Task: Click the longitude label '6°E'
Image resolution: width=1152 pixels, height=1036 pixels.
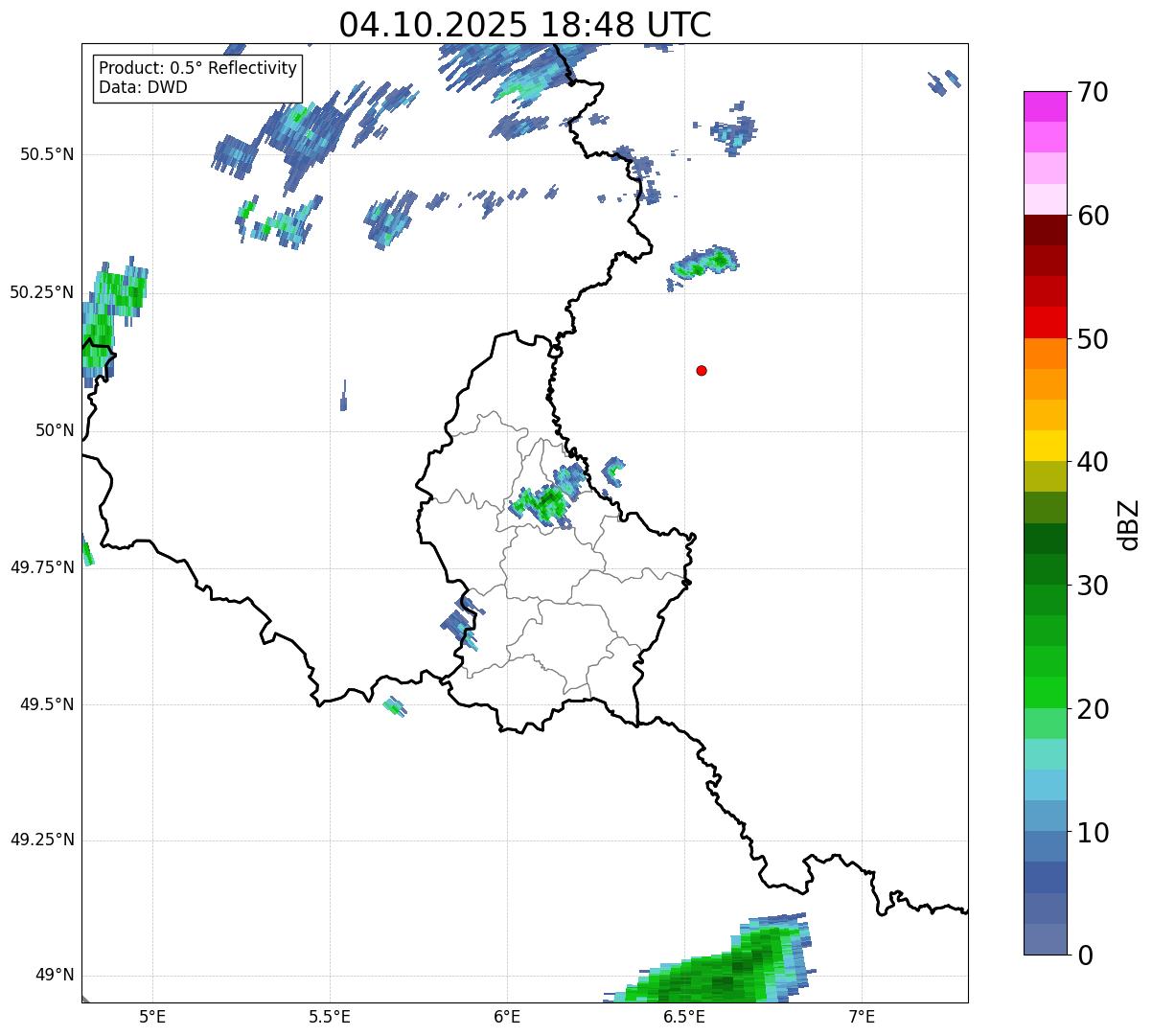Action: tap(507, 1016)
